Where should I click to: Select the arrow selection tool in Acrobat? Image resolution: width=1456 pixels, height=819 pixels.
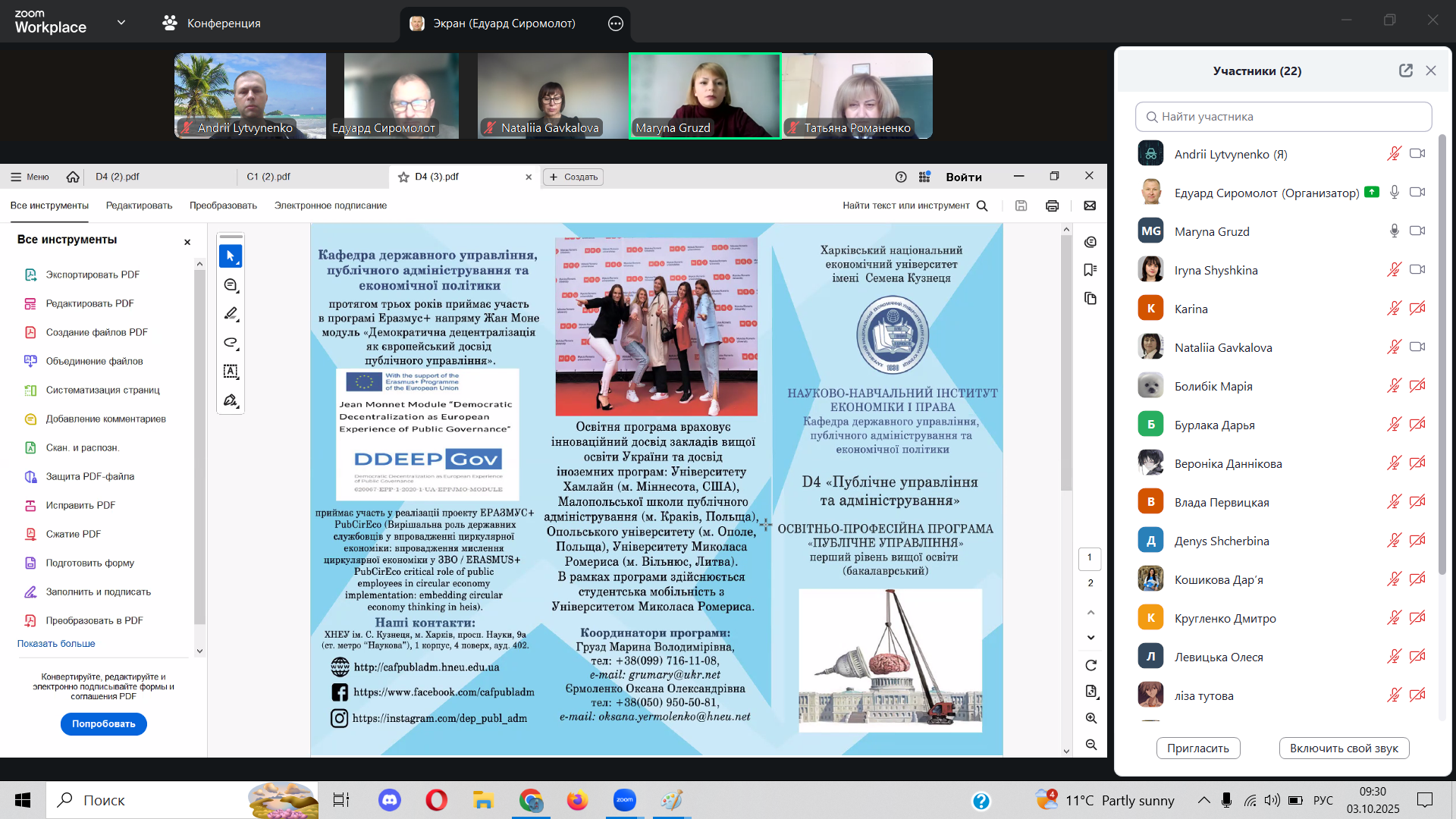tap(231, 256)
